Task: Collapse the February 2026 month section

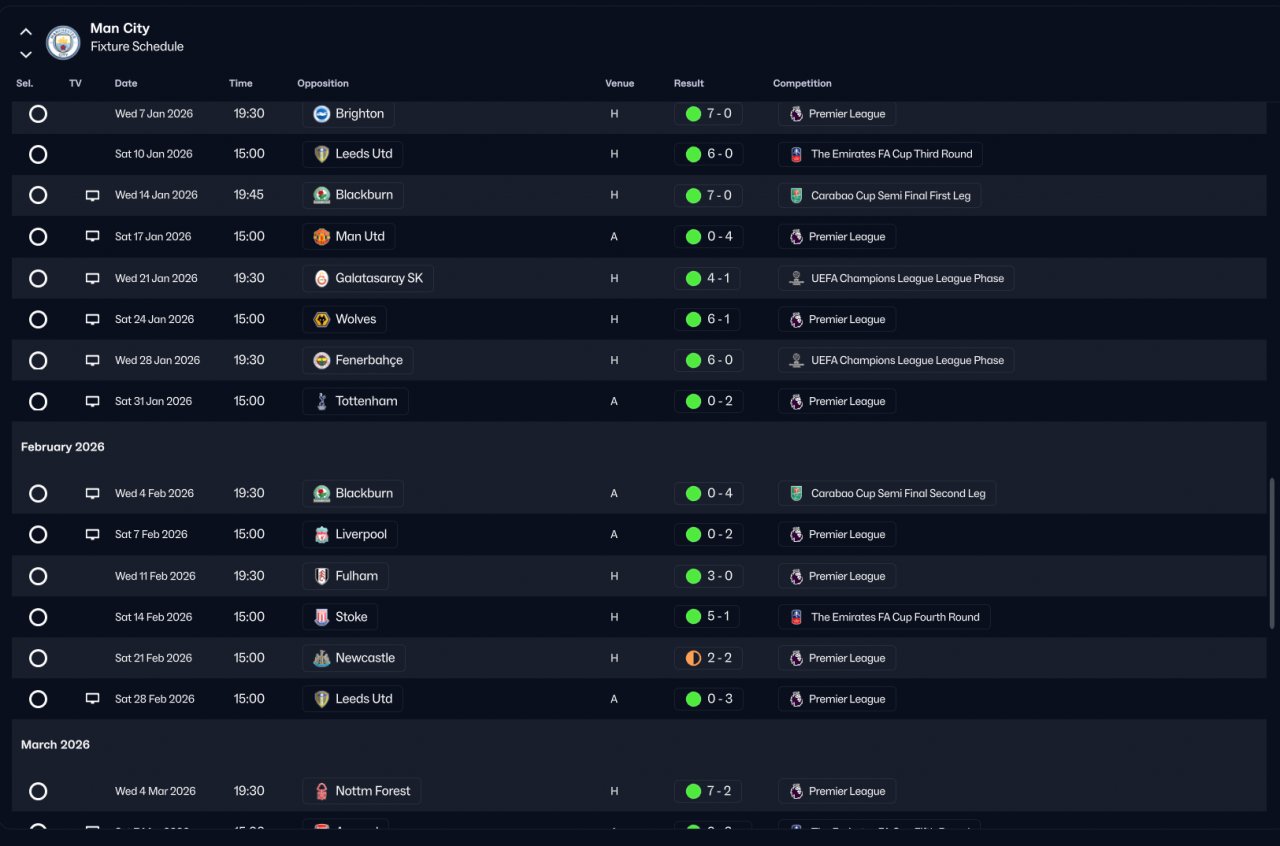Action: click(x=63, y=447)
